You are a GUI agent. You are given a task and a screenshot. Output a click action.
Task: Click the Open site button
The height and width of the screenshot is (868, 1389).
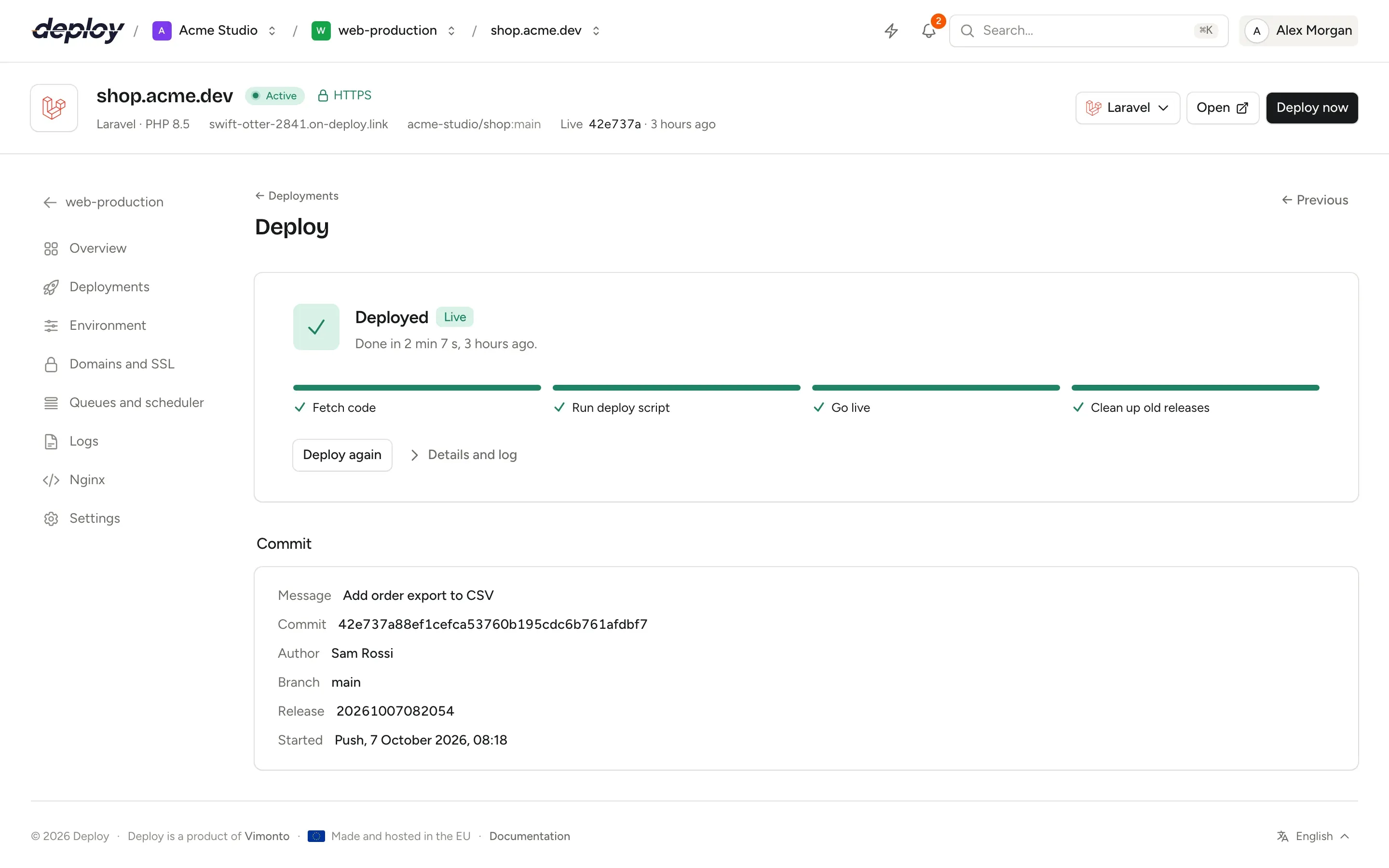1222,108
